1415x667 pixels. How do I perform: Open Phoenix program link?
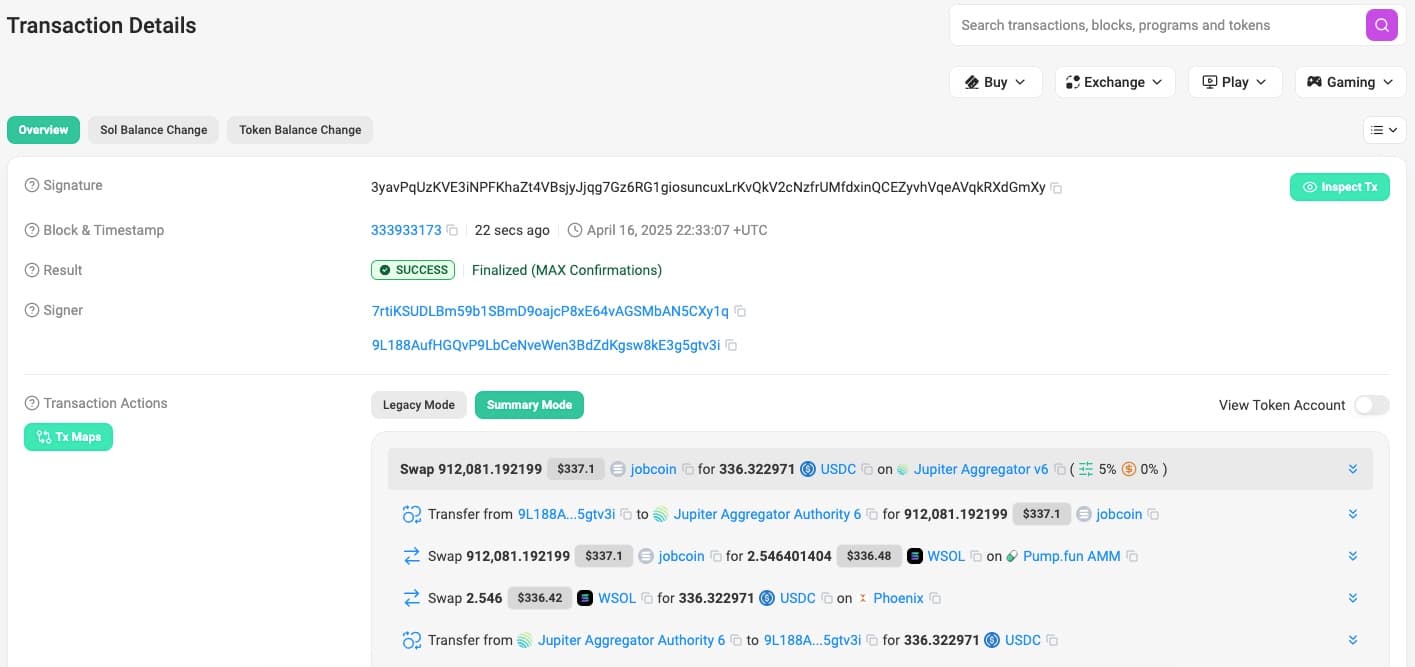coord(899,598)
